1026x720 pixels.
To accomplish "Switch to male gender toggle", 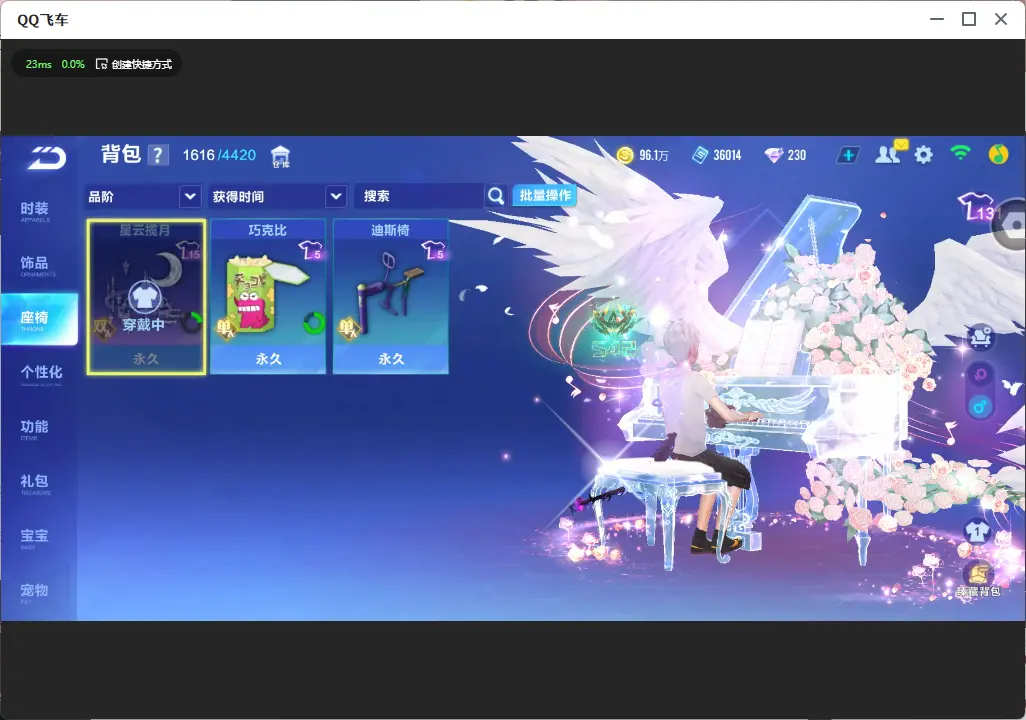I will click(x=980, y=407).
